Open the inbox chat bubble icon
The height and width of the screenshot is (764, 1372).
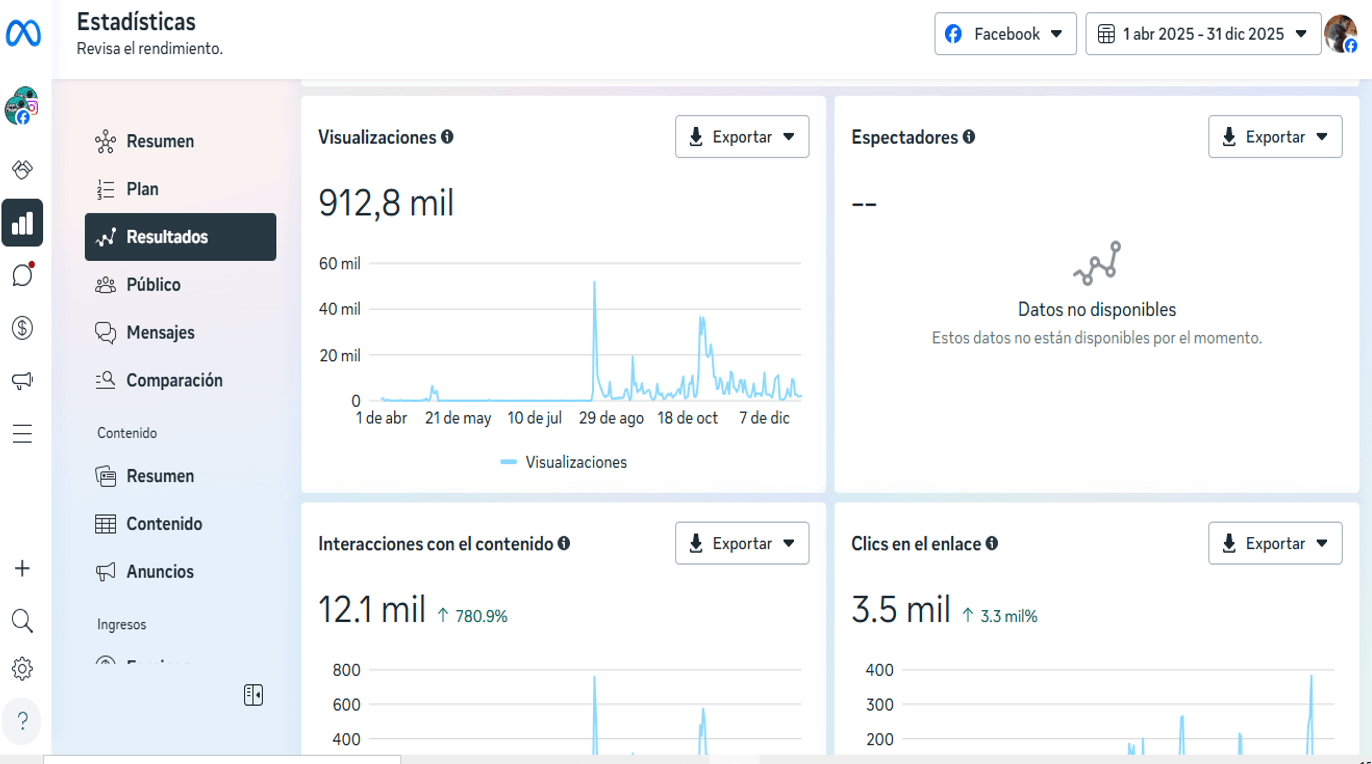point(22,275)
